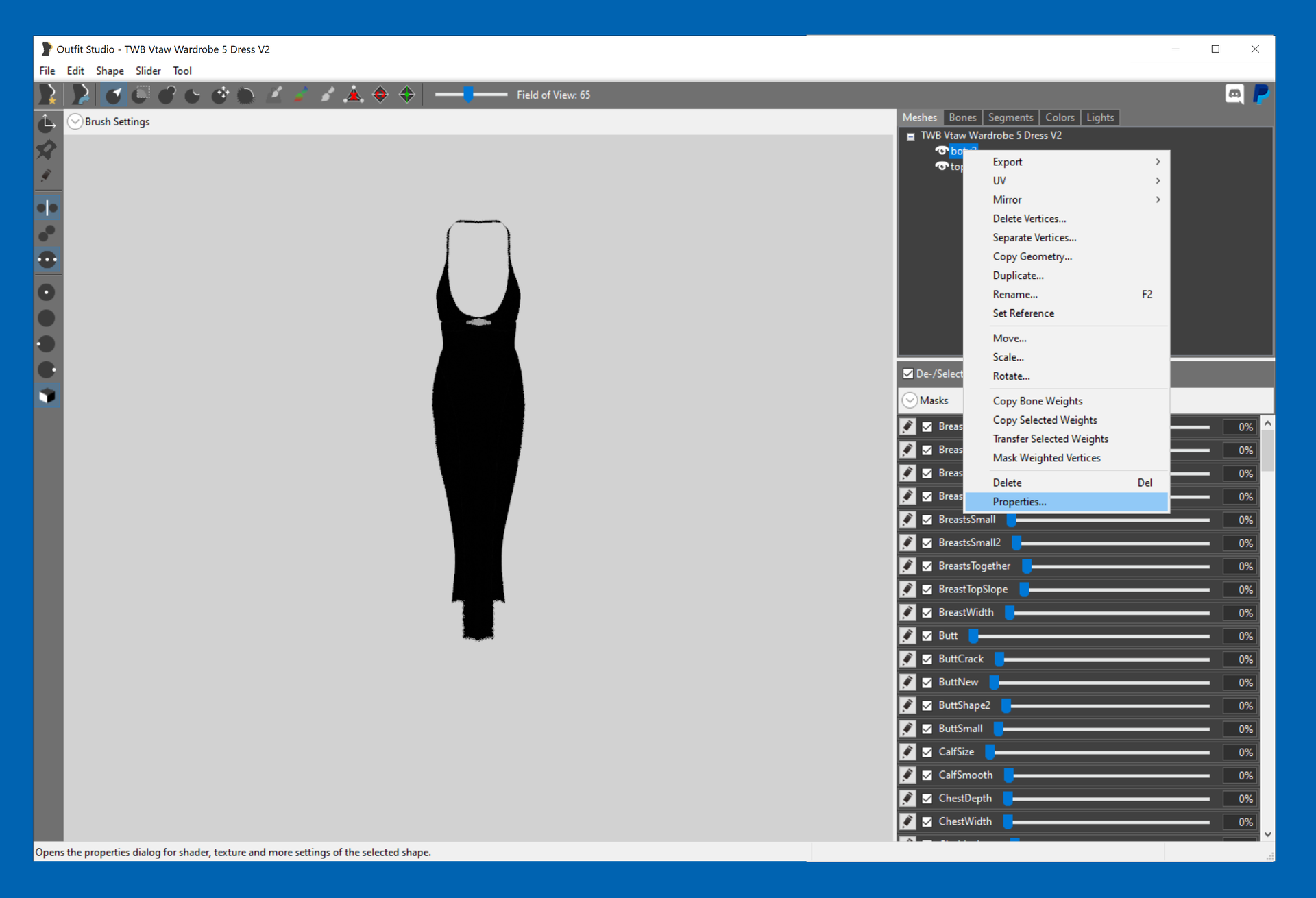Hide the selected body mesh with eye icon
The image size is (1316, 898).
pos(942,151)
